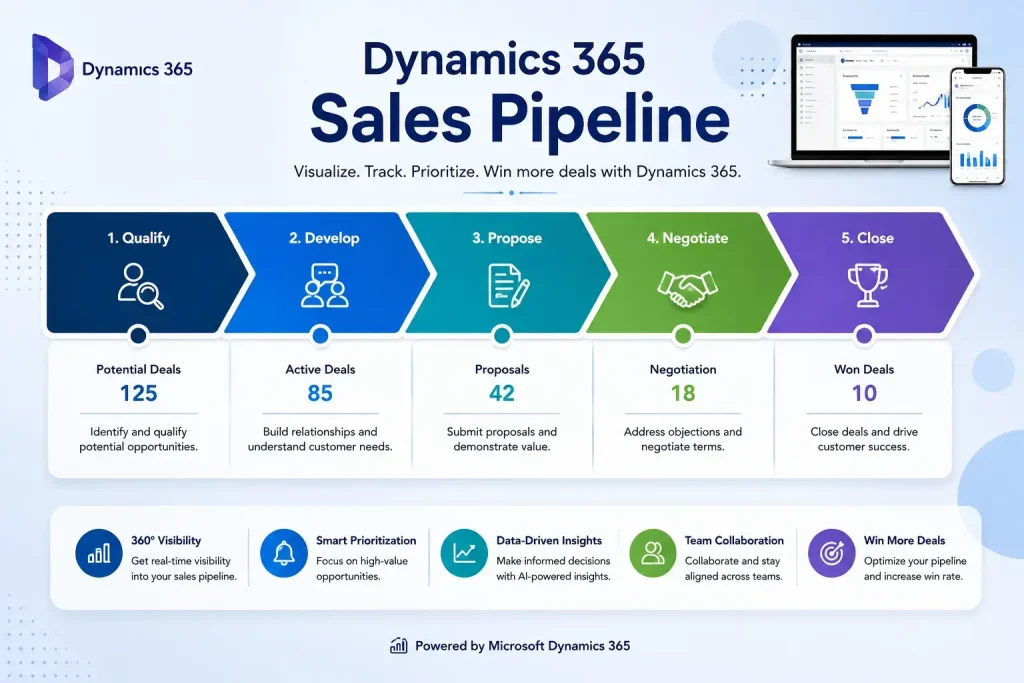Click Submit proposals and demonstrate value text
The image size is (1024, 683).
(x=502, y=439)
